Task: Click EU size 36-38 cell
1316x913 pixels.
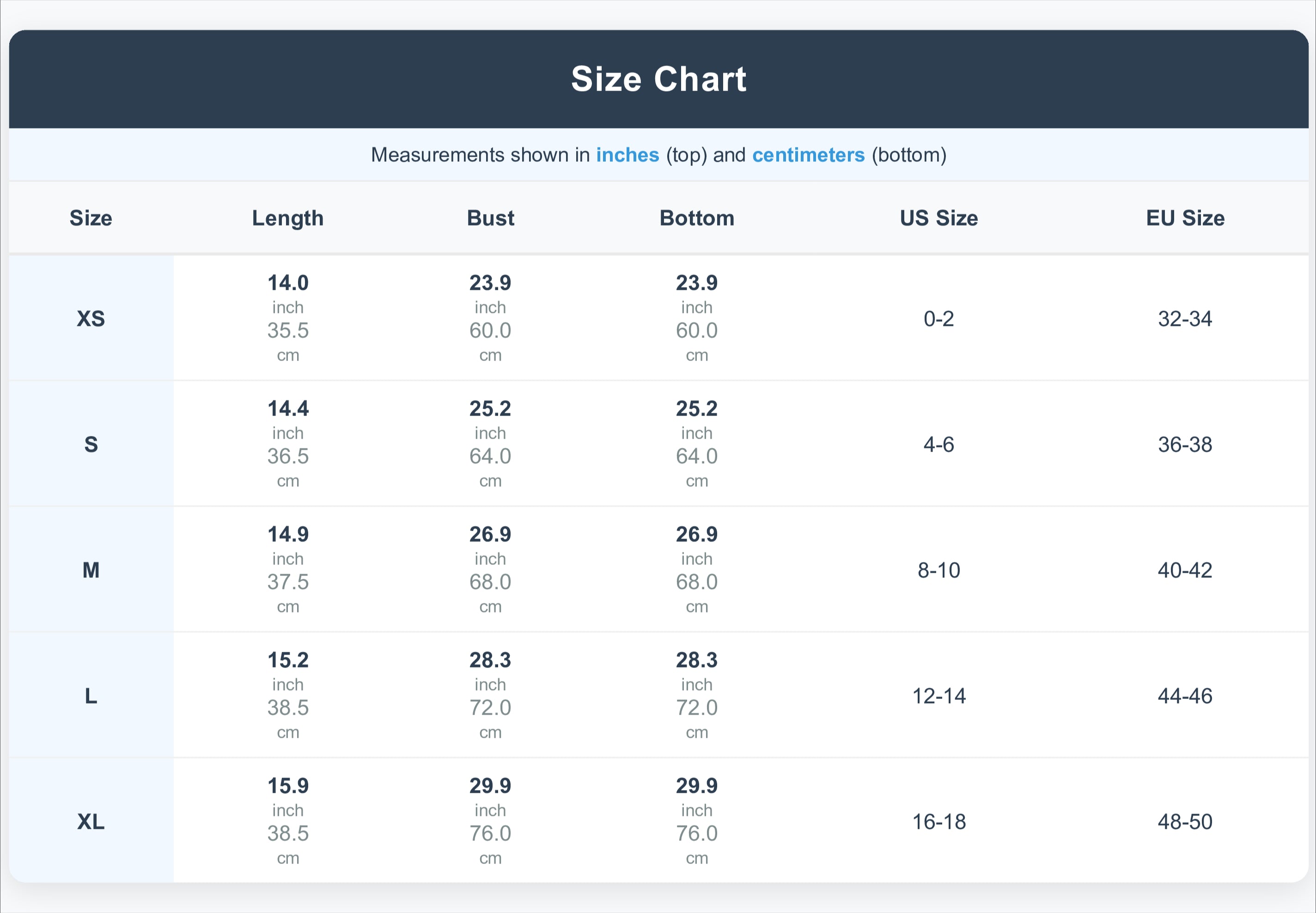Action: (x=1184, y=445)
